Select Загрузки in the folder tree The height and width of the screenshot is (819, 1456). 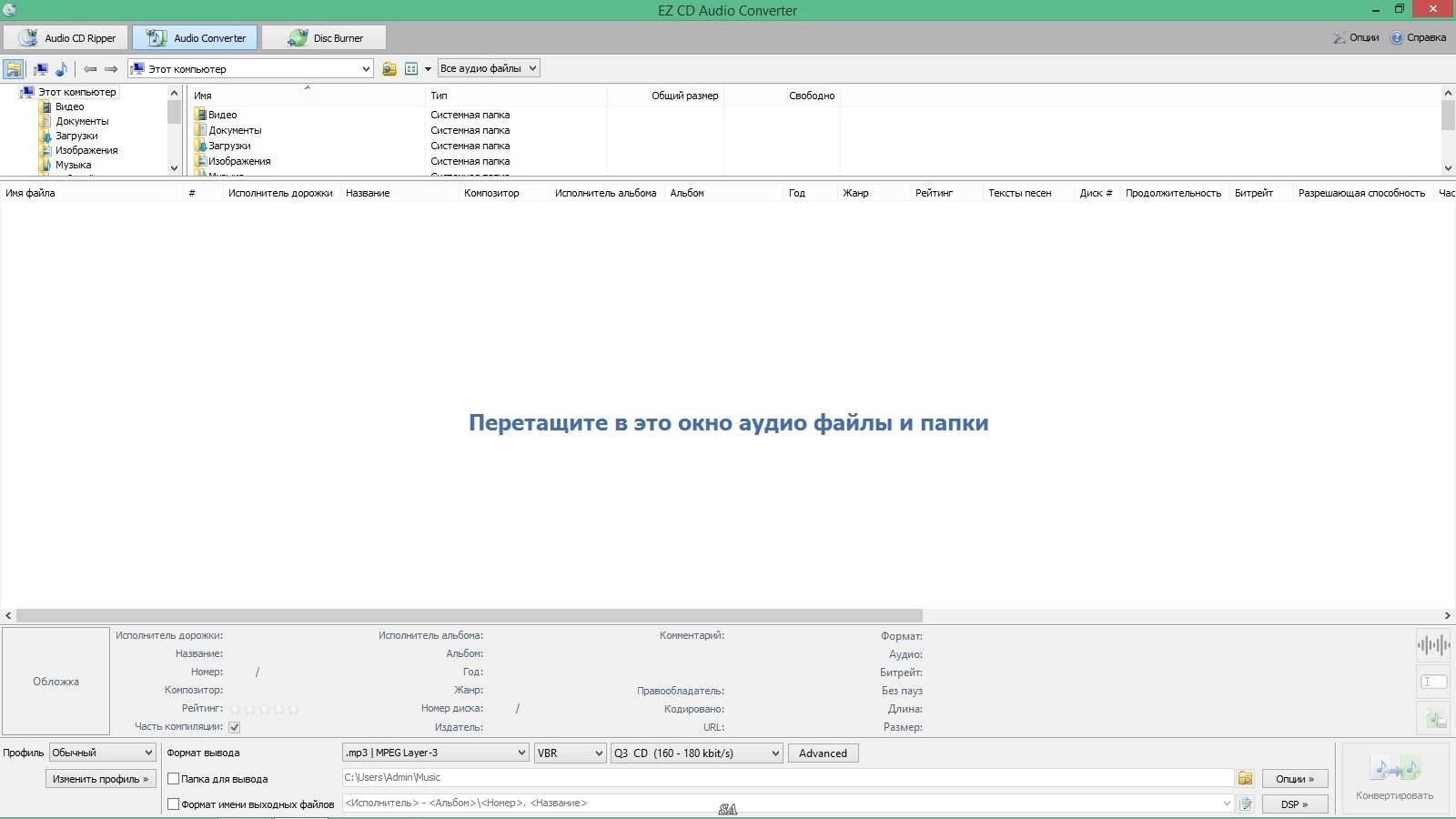tap(76, 136)
